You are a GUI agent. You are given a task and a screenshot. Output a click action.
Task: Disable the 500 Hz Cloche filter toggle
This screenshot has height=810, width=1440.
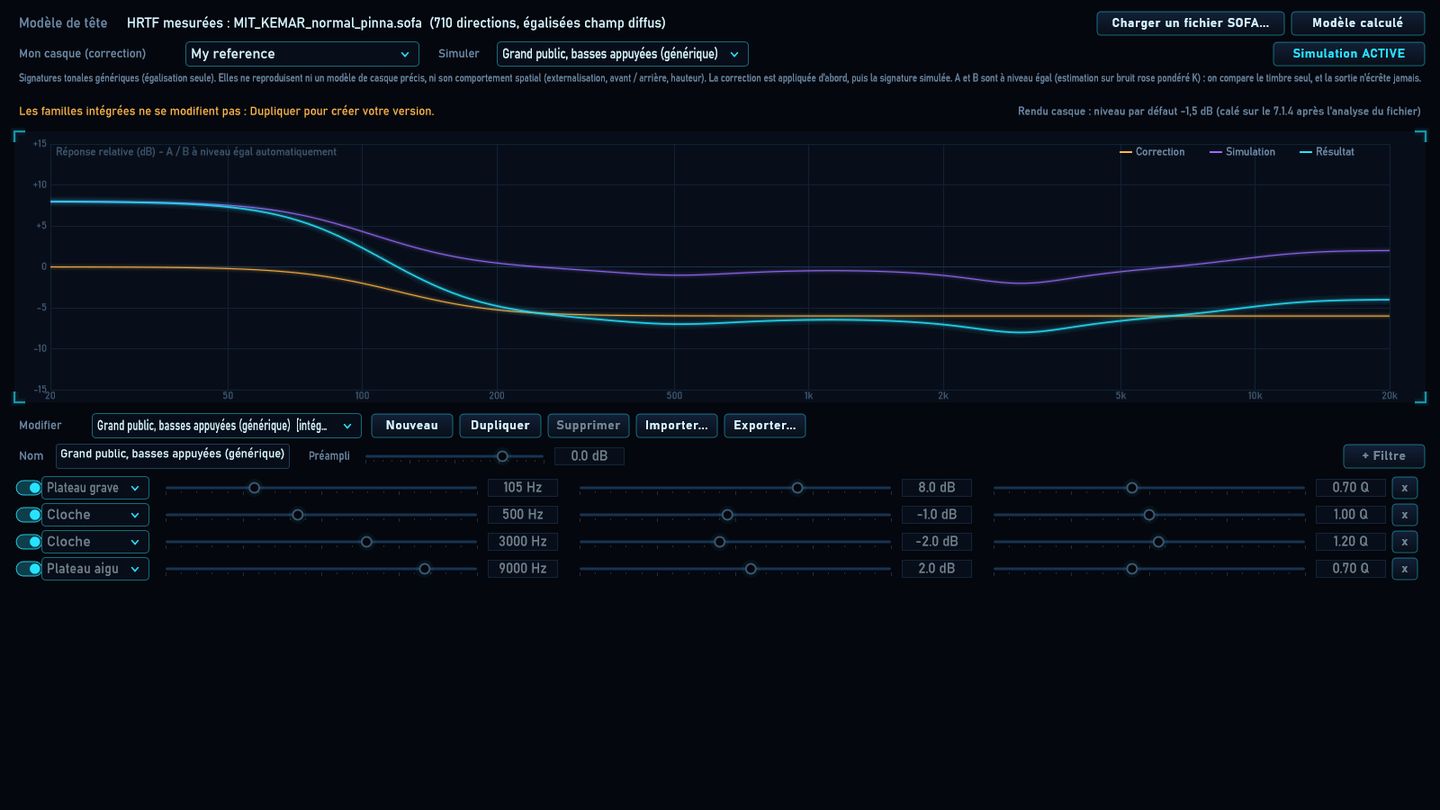tap(29, 515)
